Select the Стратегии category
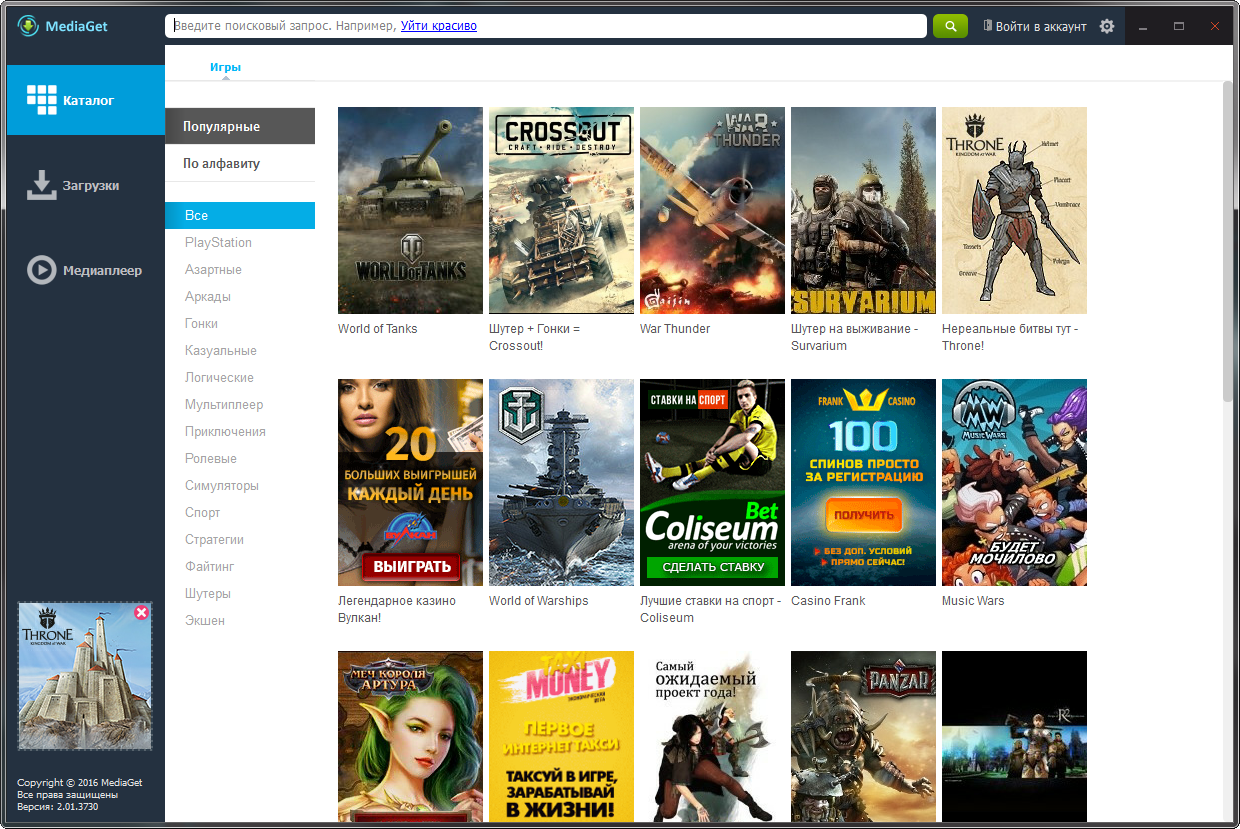 tap(214, 540)
